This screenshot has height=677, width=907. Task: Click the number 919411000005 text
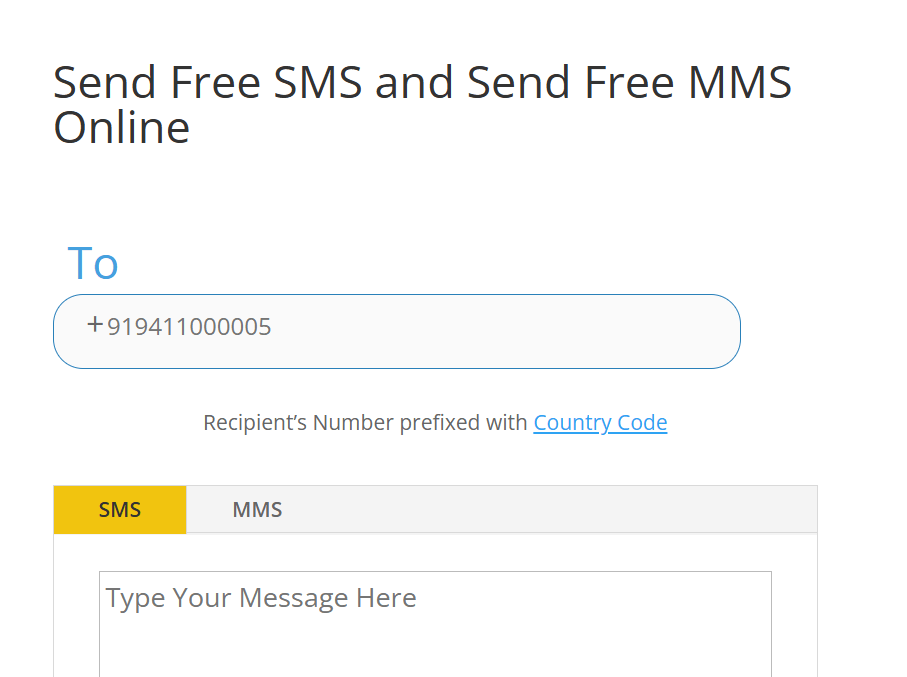point(189,327)
